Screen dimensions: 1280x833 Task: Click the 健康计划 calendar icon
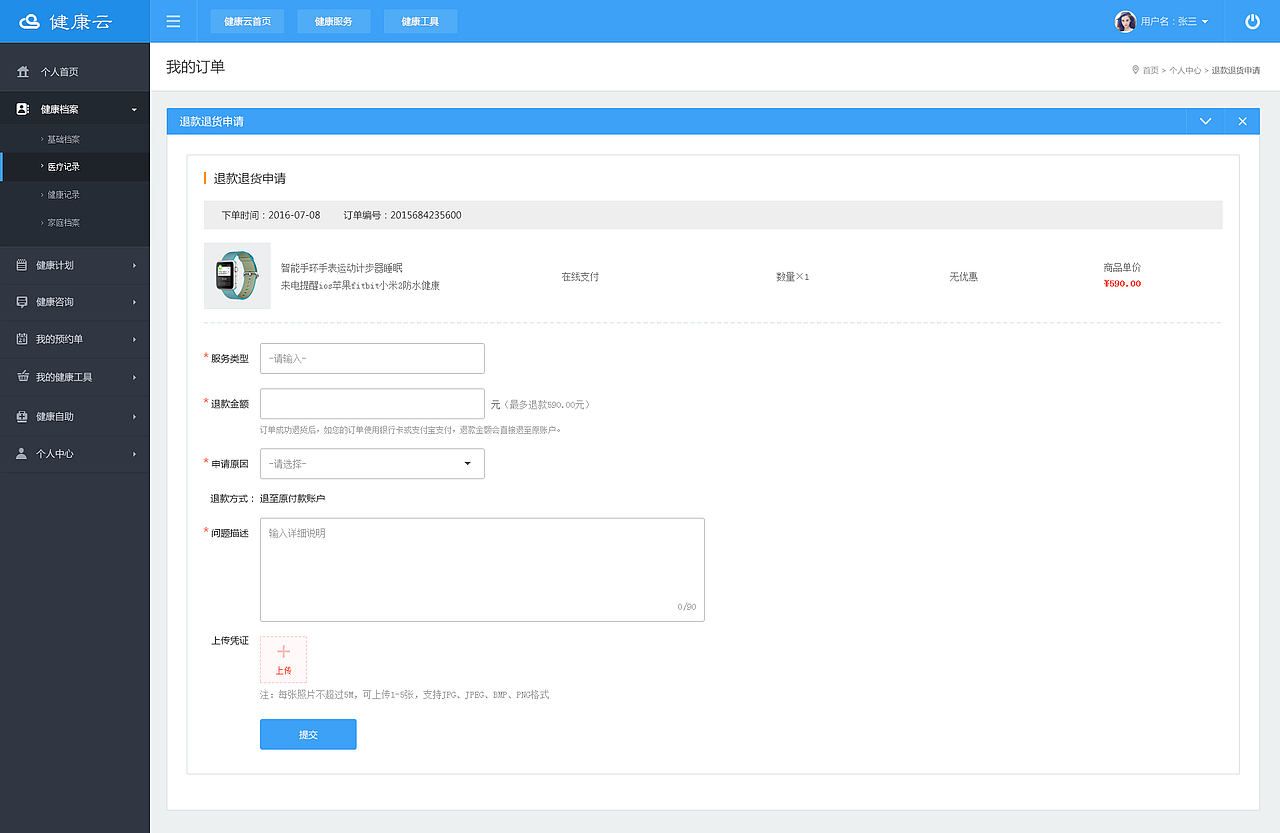[22, 265]
